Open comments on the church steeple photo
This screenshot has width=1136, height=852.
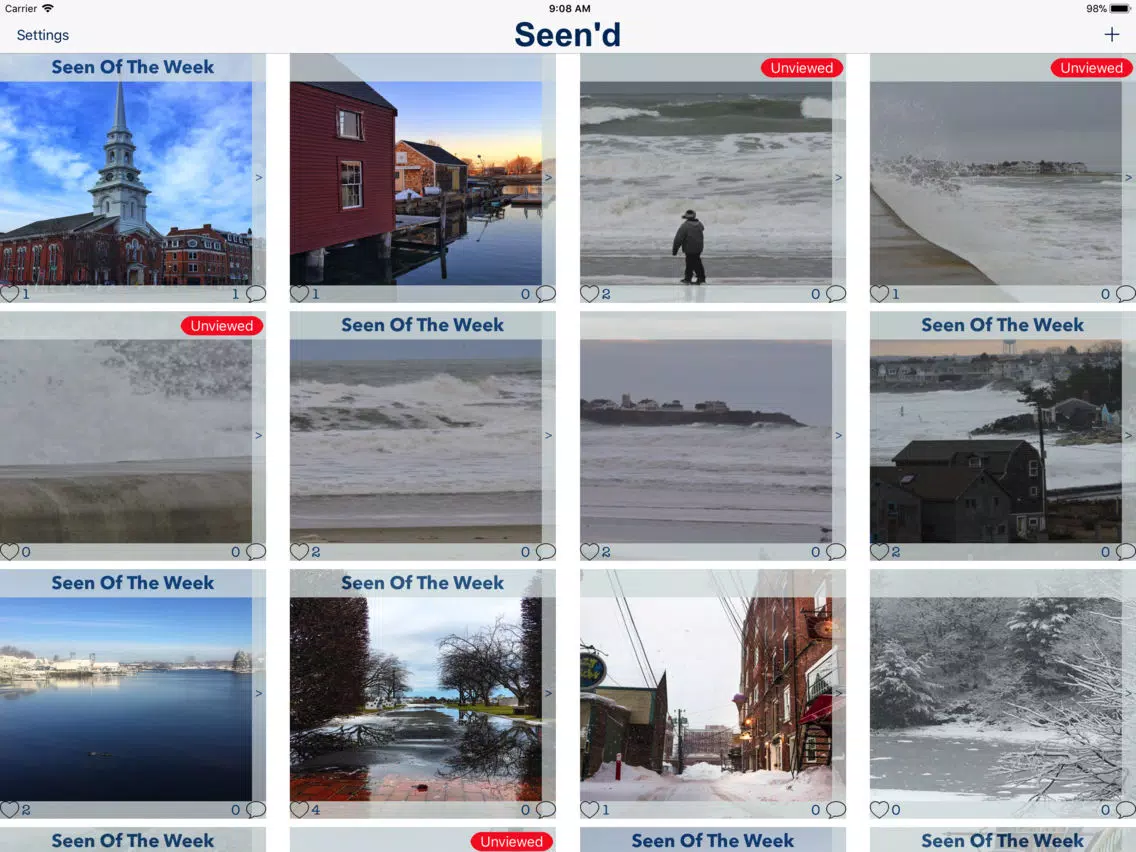[256, 293]
